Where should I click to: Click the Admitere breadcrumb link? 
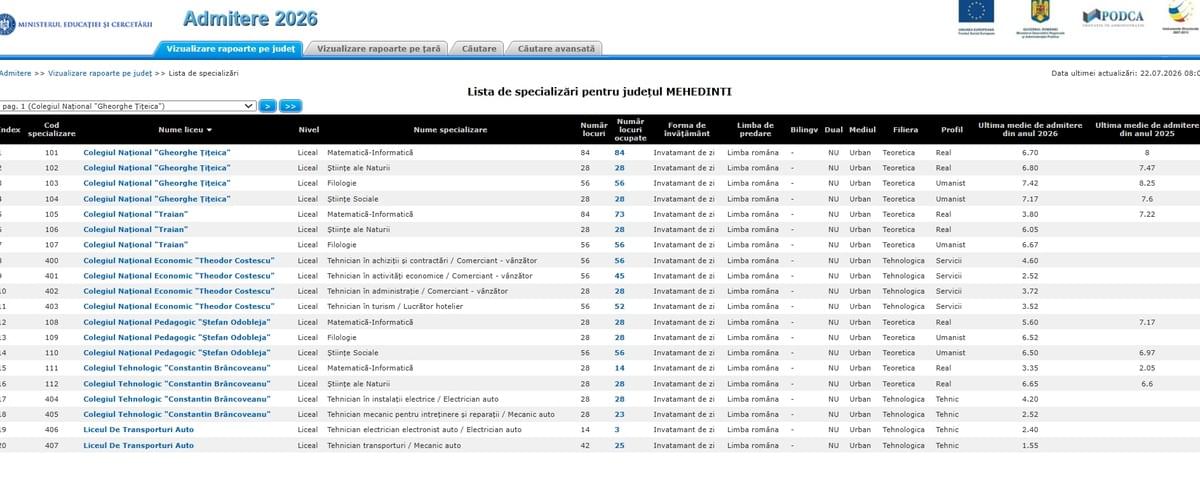point(15,73)
